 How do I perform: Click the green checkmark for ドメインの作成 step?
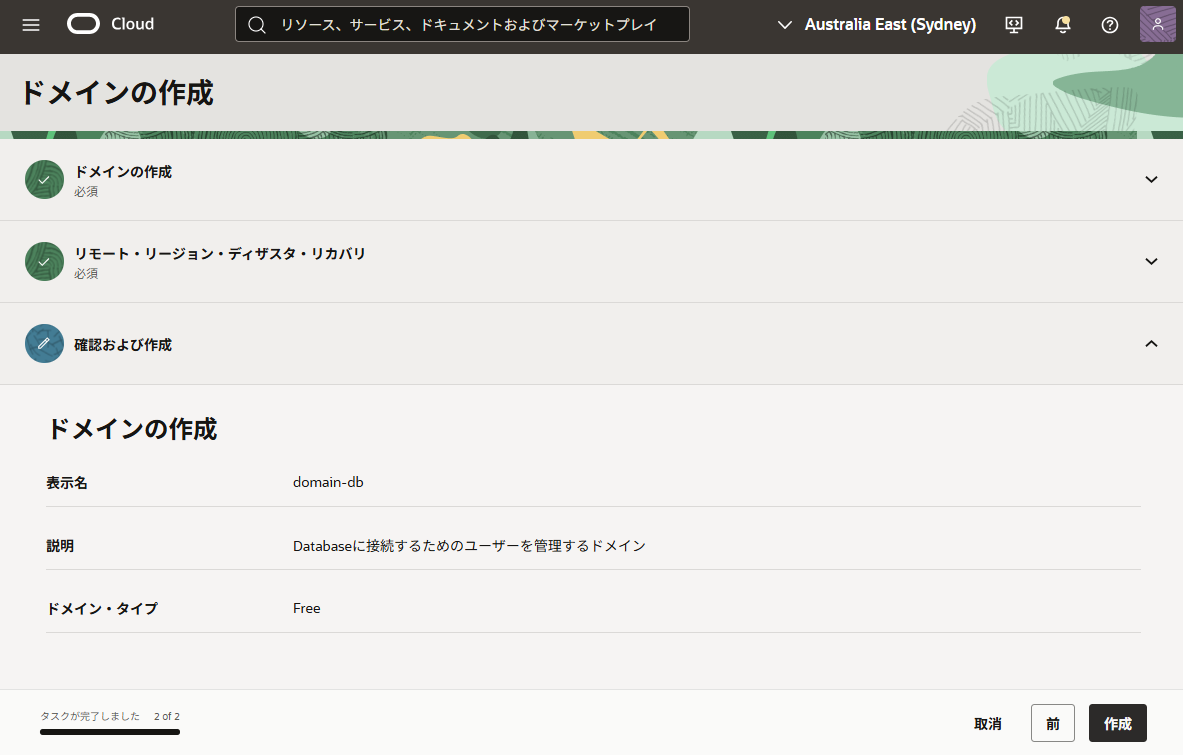pyautogui.click(x=44, y=180)
